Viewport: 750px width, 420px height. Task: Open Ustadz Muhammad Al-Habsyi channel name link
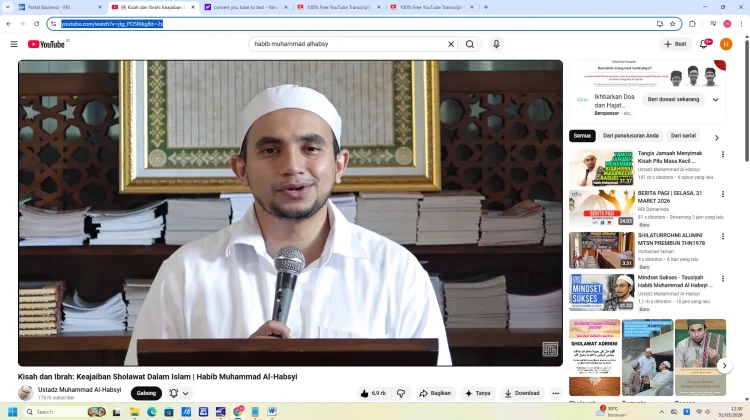click(79, 390)
